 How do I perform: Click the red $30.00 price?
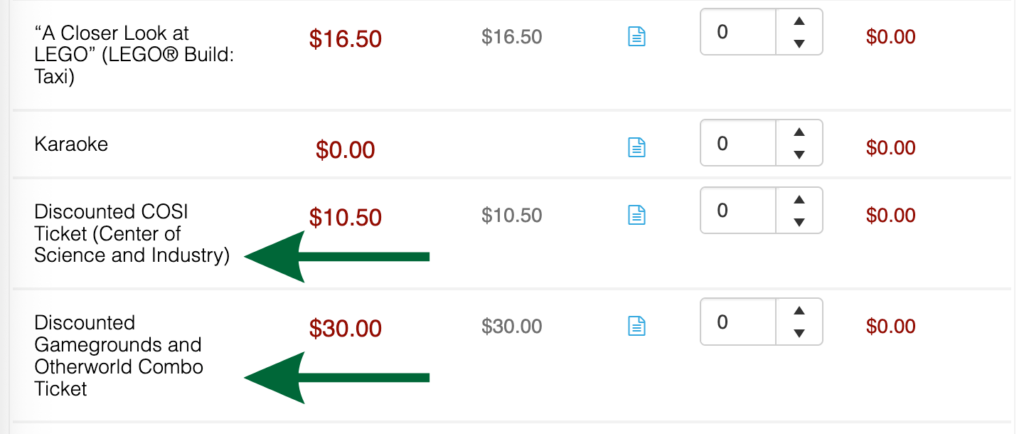pos(345,327)
